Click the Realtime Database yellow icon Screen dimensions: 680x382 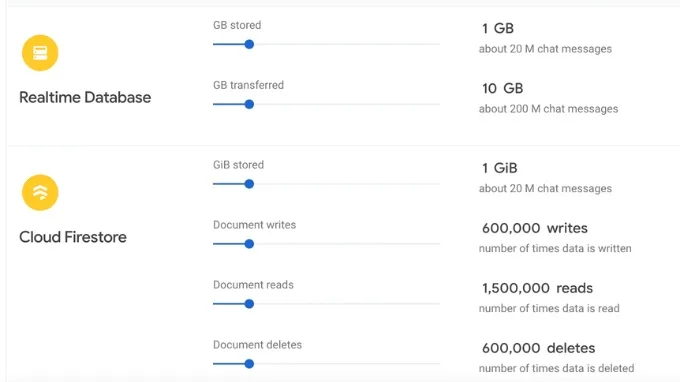pyautogui.click(x=40, y=53)
